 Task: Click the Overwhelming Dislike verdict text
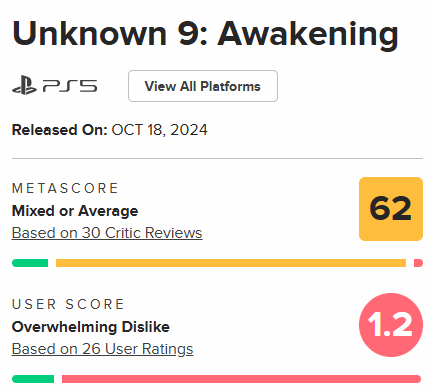(x=91, y=327)
